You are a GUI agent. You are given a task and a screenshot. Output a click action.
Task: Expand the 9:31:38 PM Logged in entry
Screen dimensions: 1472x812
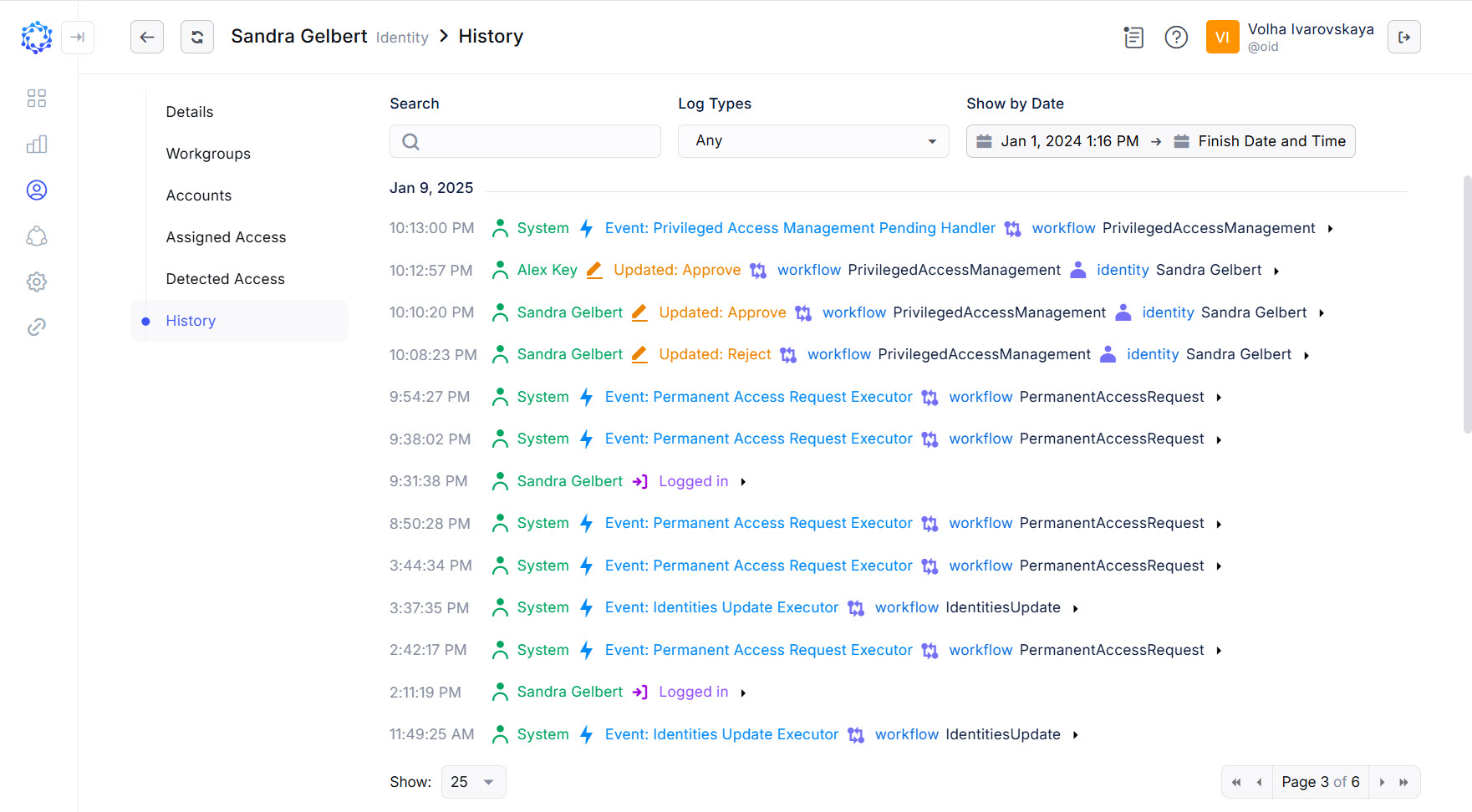point(743,482)
